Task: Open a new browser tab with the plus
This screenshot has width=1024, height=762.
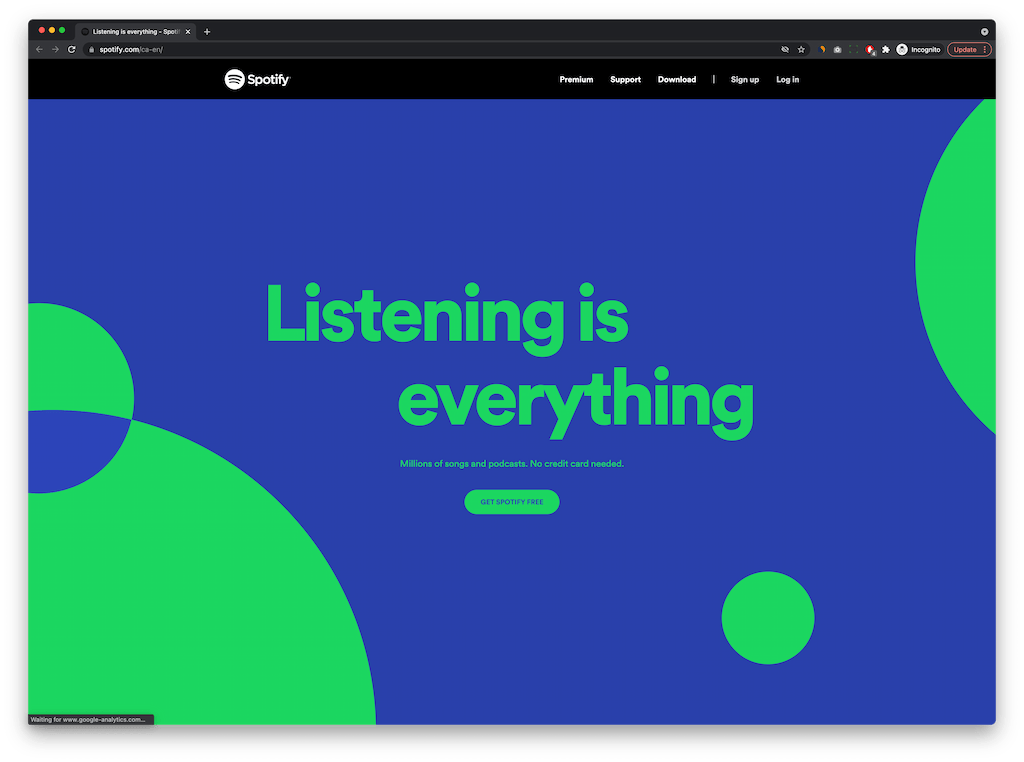Action: tap(206, 31)
